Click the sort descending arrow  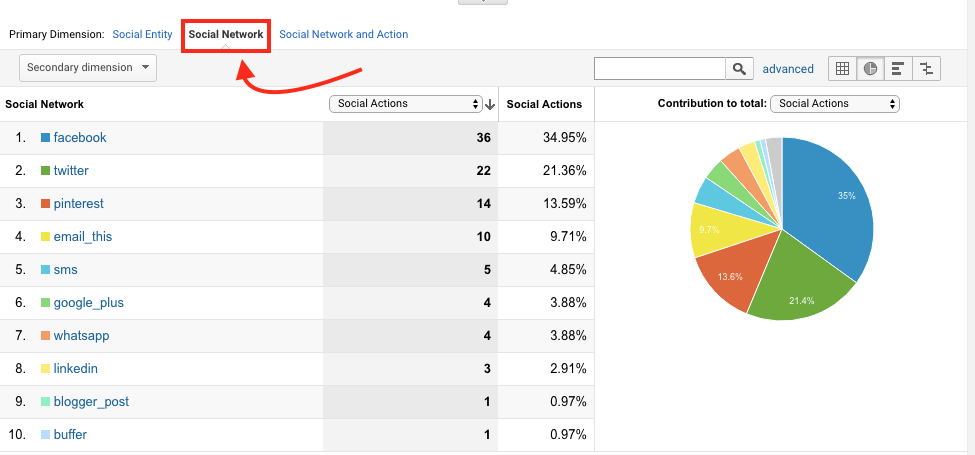[x=490, y=104]
